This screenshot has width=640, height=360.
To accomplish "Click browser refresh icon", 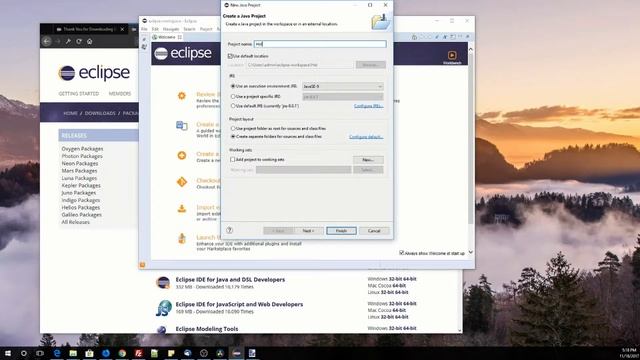I will (x=79, y=41).
